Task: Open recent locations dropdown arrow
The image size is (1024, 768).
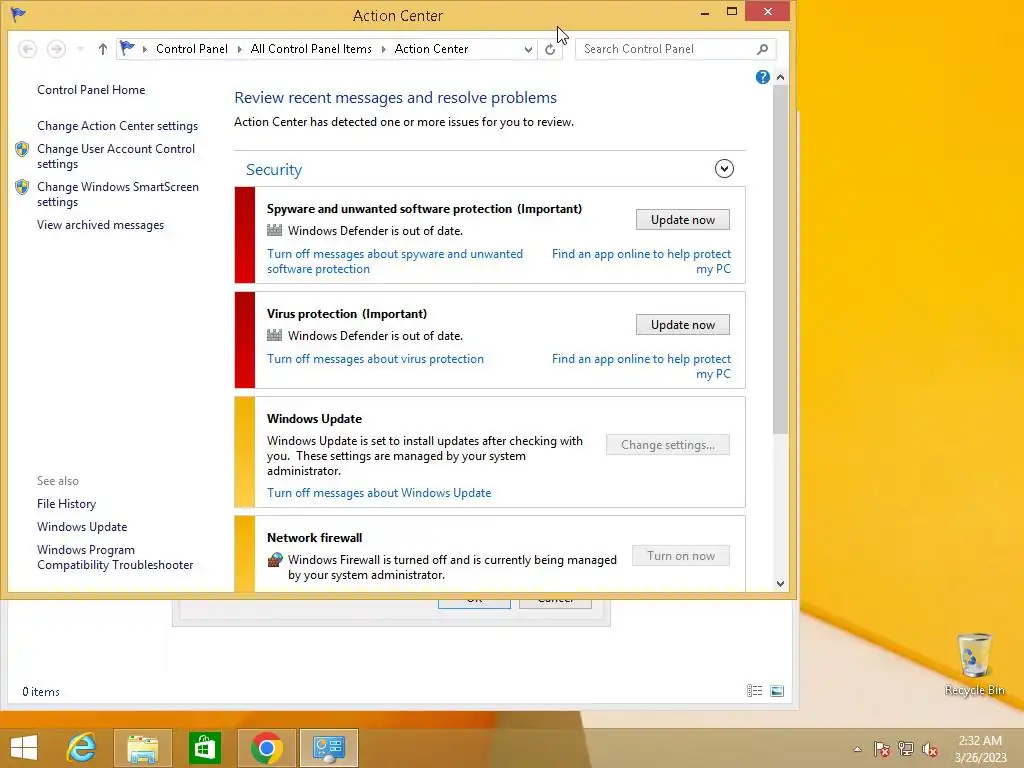Action: (80, 49)
